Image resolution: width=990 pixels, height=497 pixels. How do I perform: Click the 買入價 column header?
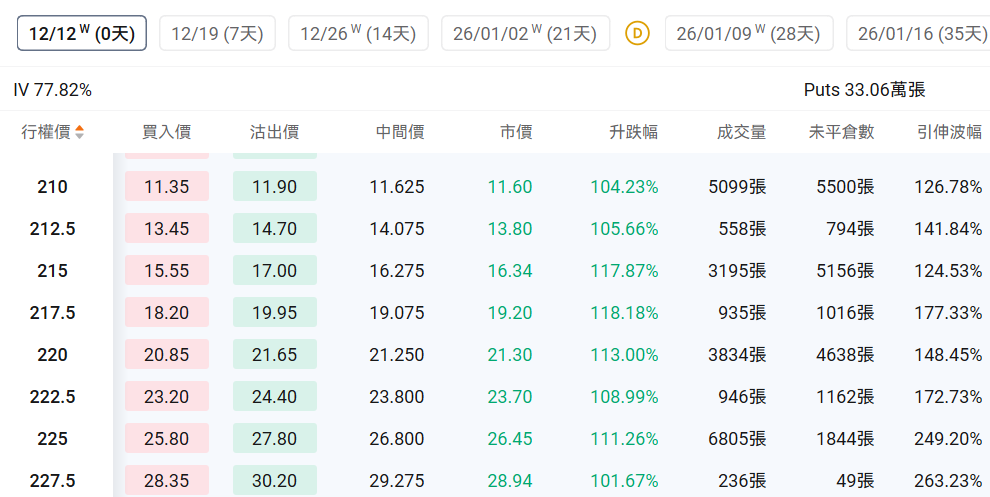pyautogui.click(x=167, y=132)
